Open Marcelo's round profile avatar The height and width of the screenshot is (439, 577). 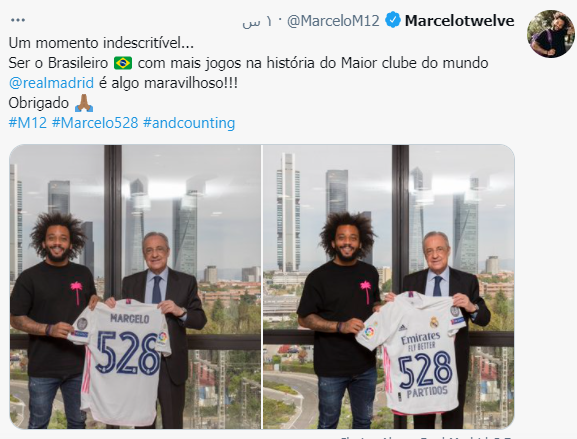tap(551, 33)
